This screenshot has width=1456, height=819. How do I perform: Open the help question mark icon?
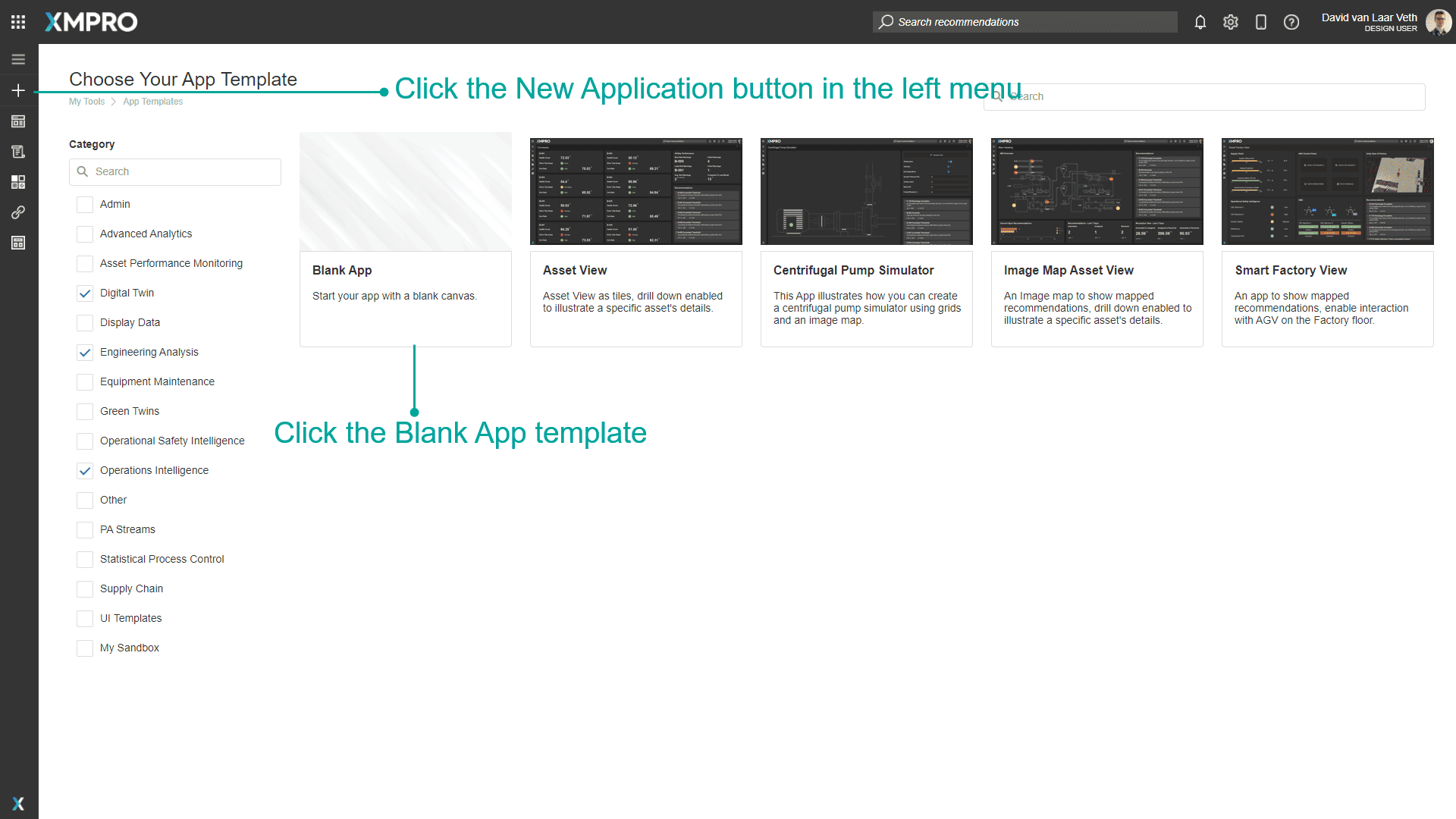coord(1291,22)
